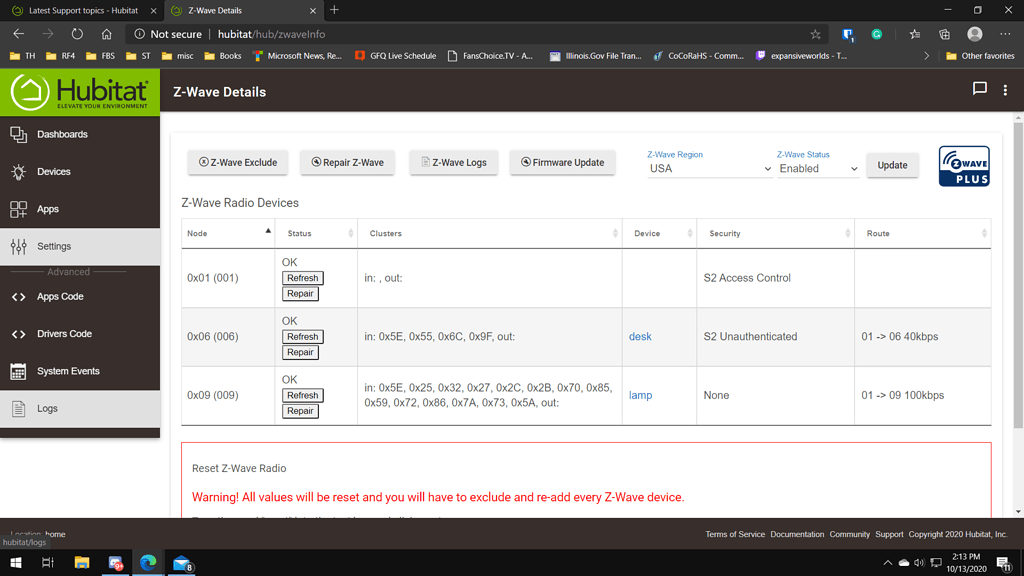Open Z-Wave Region dropdown
This screenshot has width=1024, height=576.
[709, 168]
